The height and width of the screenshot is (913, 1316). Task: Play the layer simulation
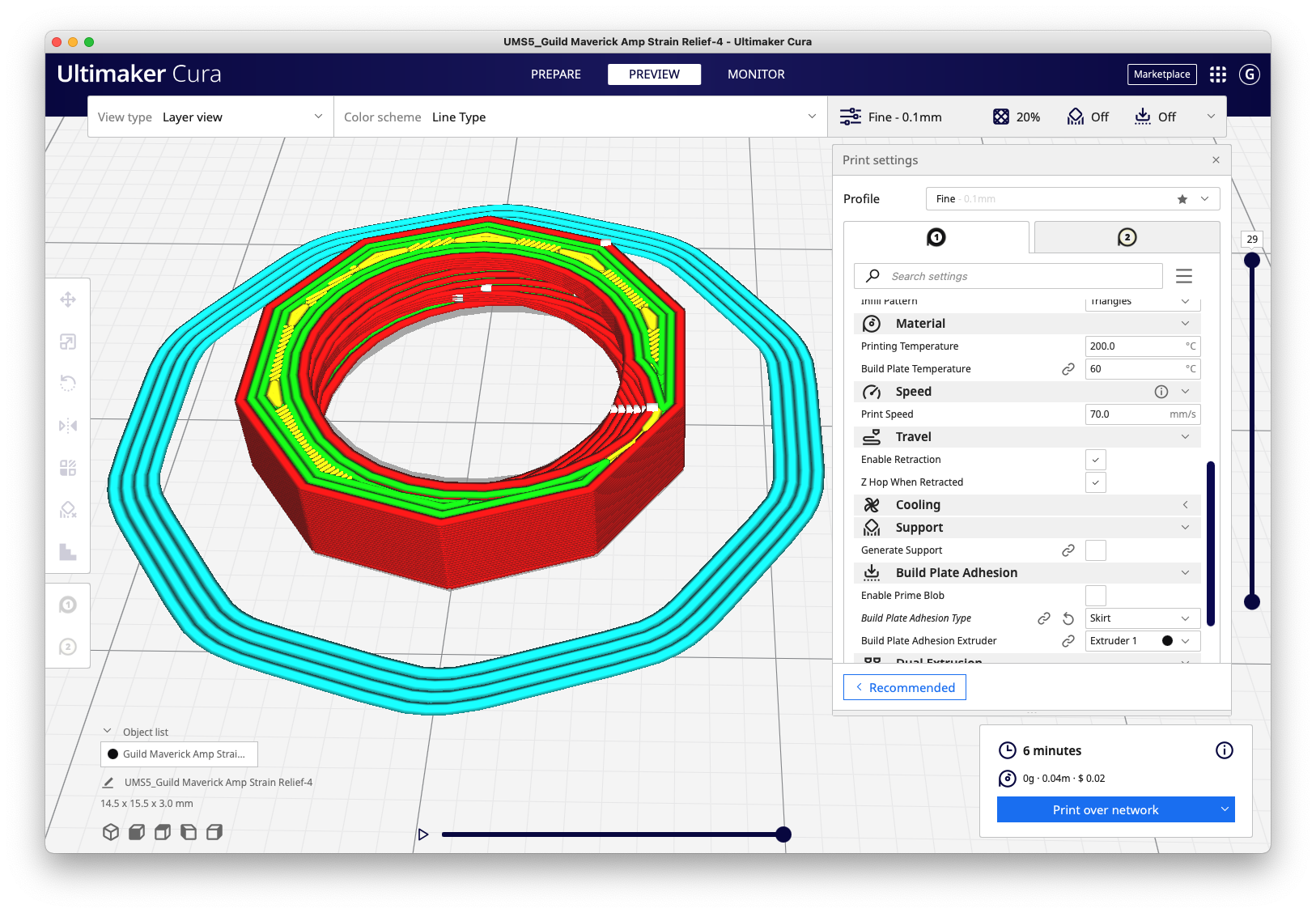422,834
